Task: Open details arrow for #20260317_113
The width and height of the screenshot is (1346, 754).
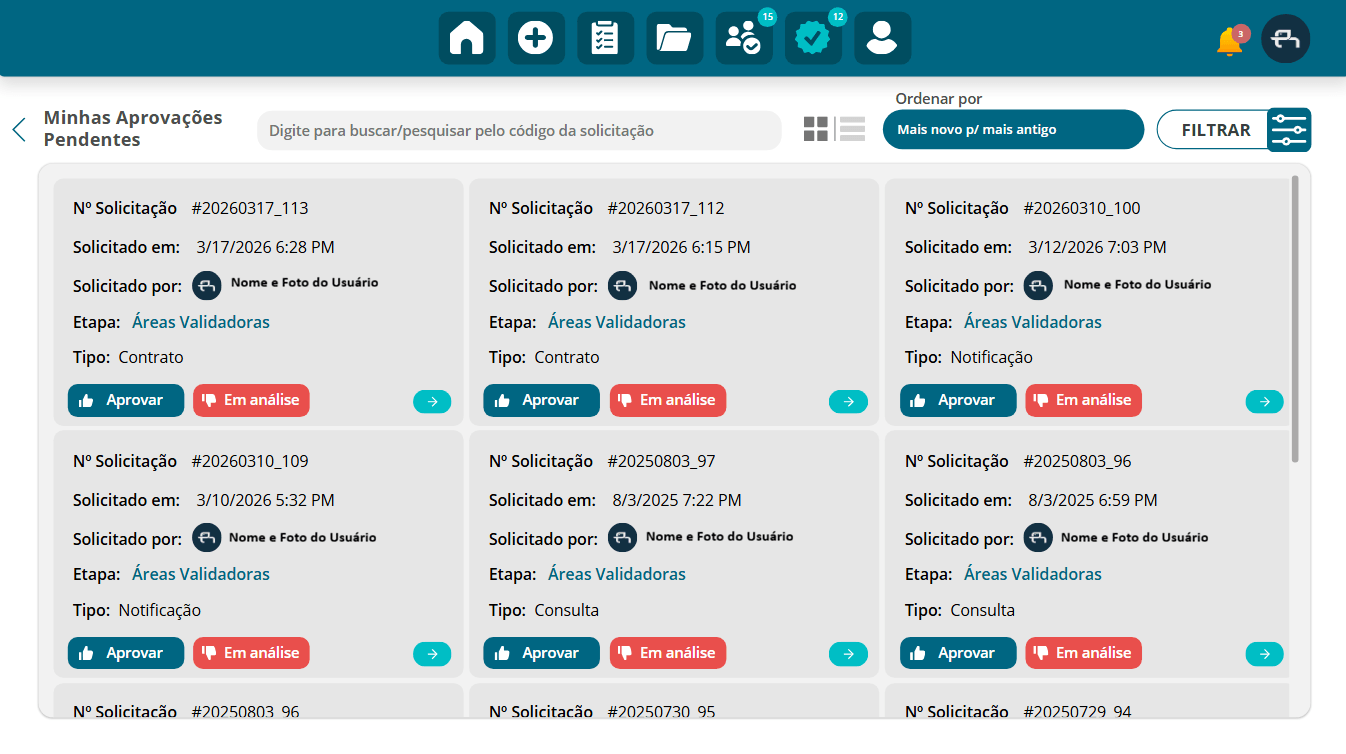Action: (x=432, y=402)
